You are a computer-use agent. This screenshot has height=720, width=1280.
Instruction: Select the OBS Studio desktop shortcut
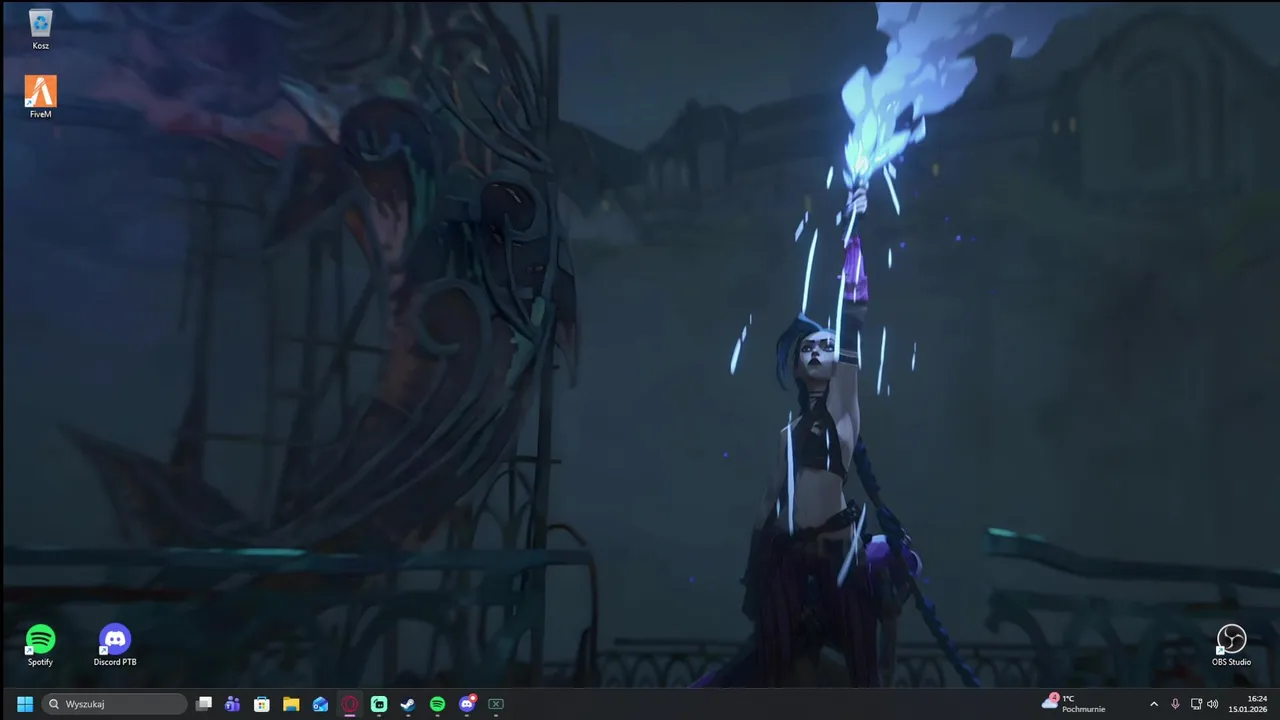click(1231, 645)
